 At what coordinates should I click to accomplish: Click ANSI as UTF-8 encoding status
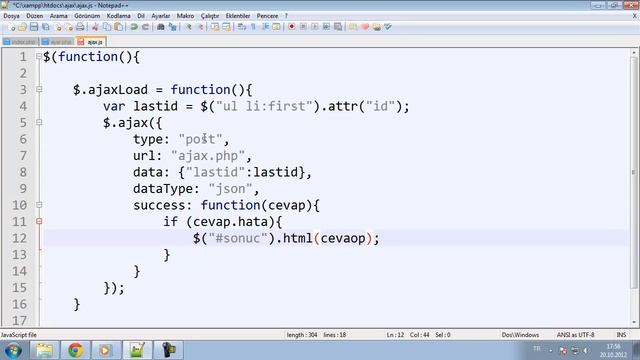(x=576, y=335)
